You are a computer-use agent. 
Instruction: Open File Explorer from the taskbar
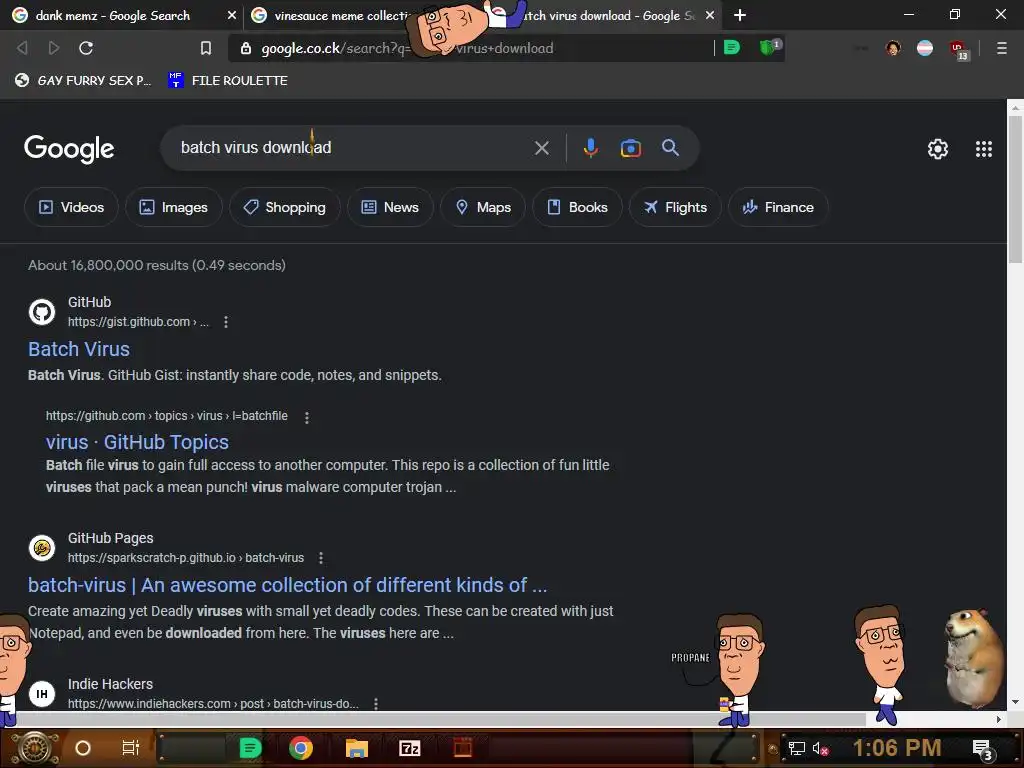tap(357, 748)
